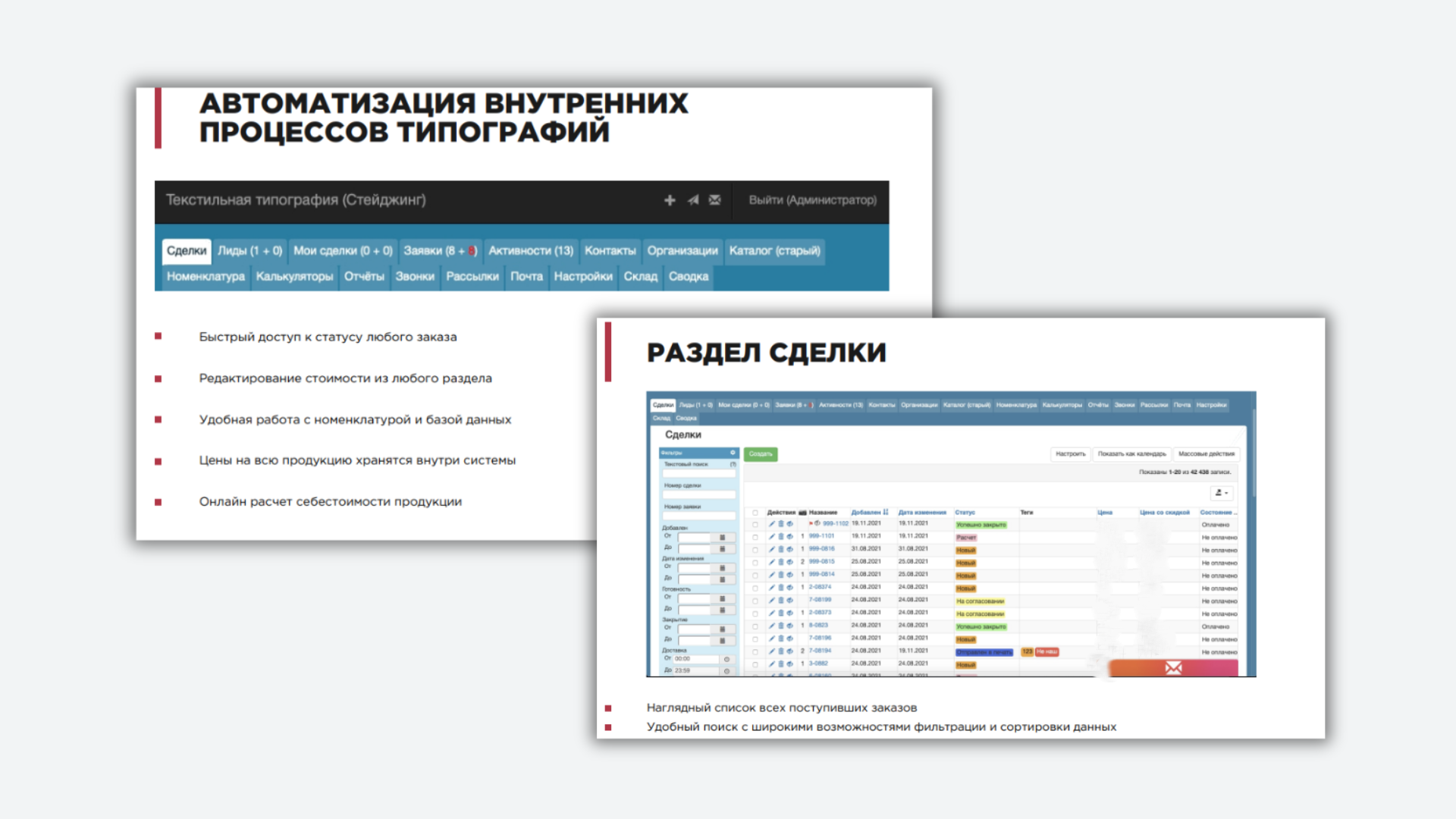Click the plus icon in the dark header
The height and width of the screenshot is (819, 1456).
click(670, 200)
